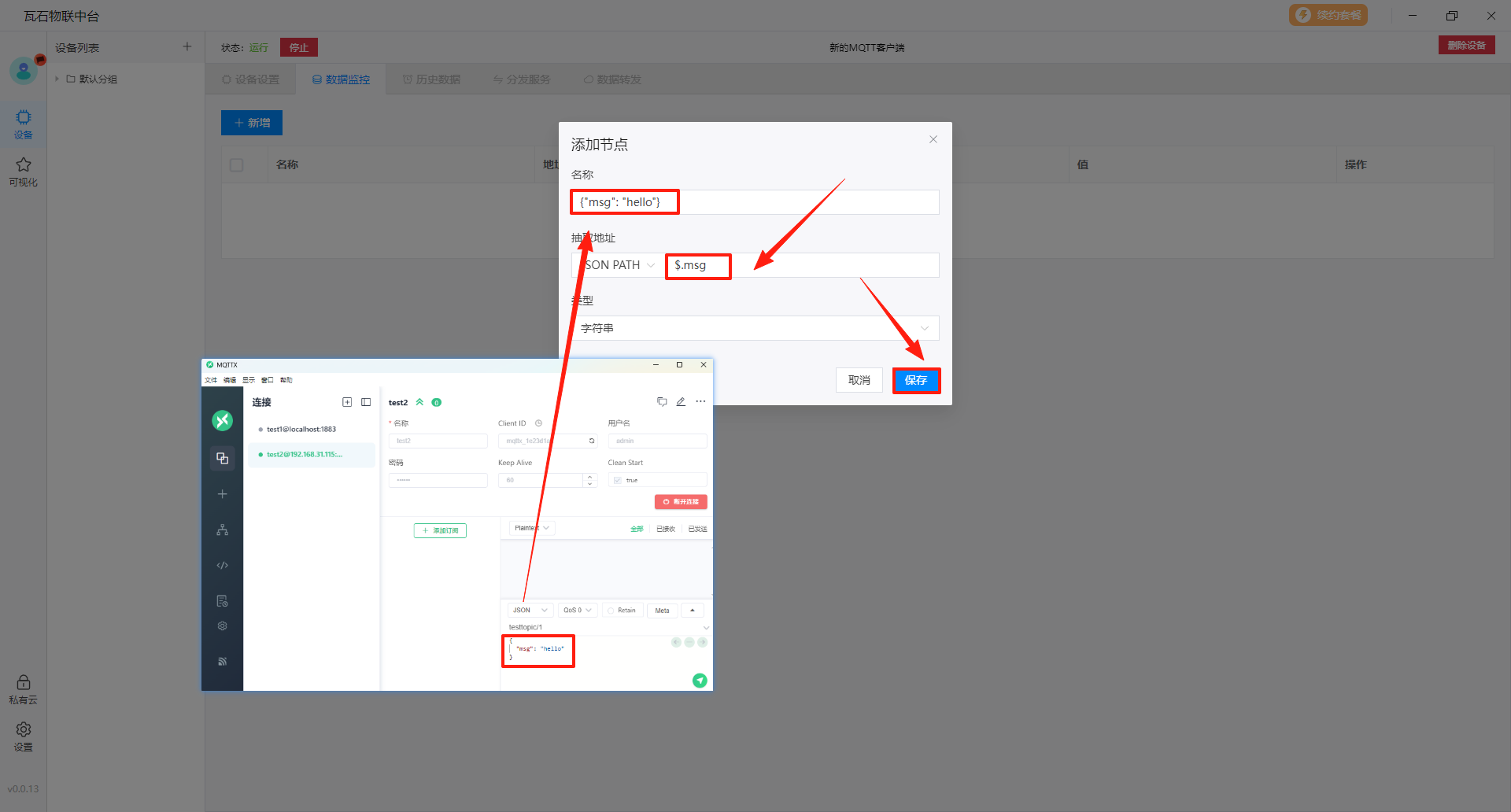The image size is (1511, 812).
Task: Click the 取消 button in dialog
Action: pos(859,380)
